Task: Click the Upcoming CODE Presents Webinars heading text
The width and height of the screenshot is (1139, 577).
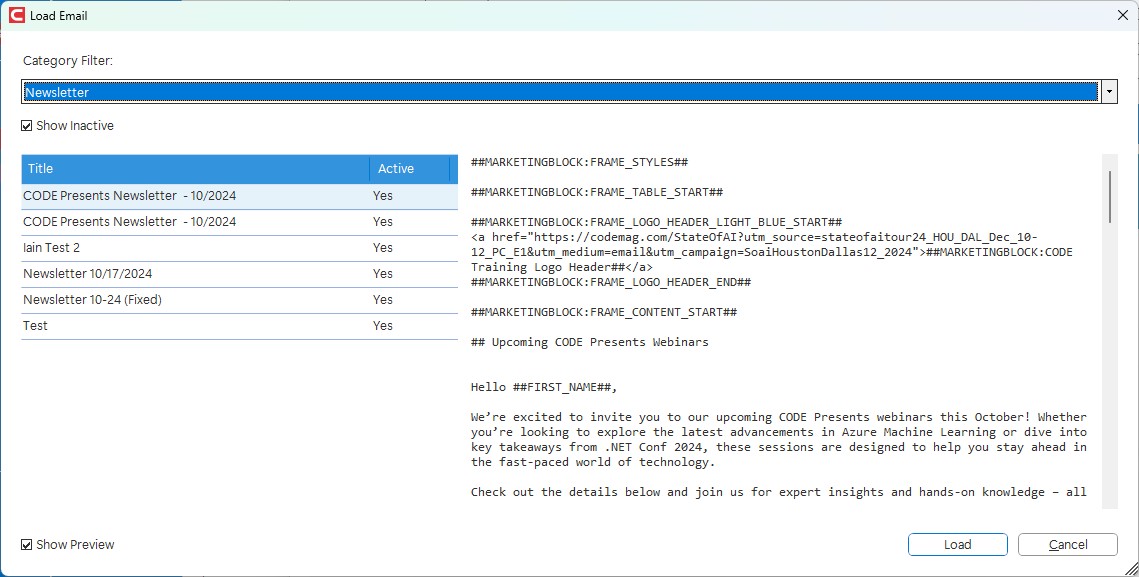Action: point(590,342)
